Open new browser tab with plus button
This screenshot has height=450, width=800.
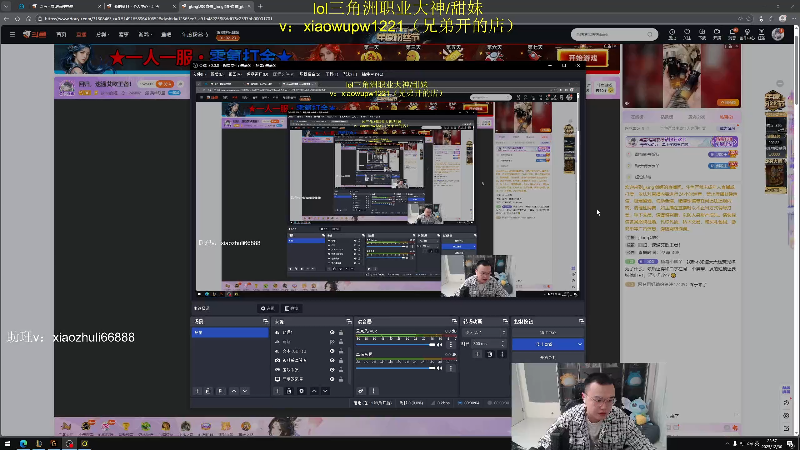point(260,6)
